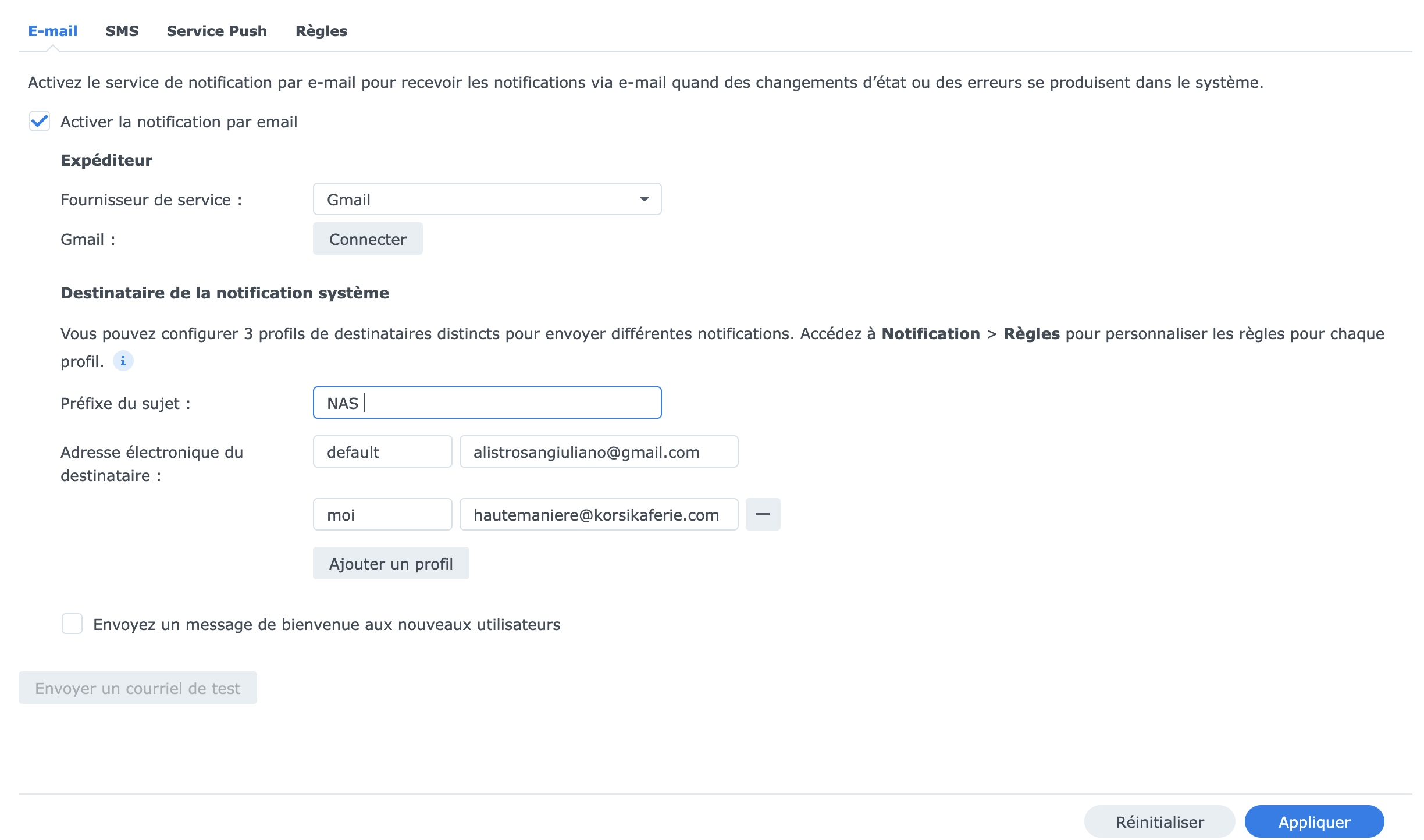Enable welcome message for new users

(x=72, y=624)
